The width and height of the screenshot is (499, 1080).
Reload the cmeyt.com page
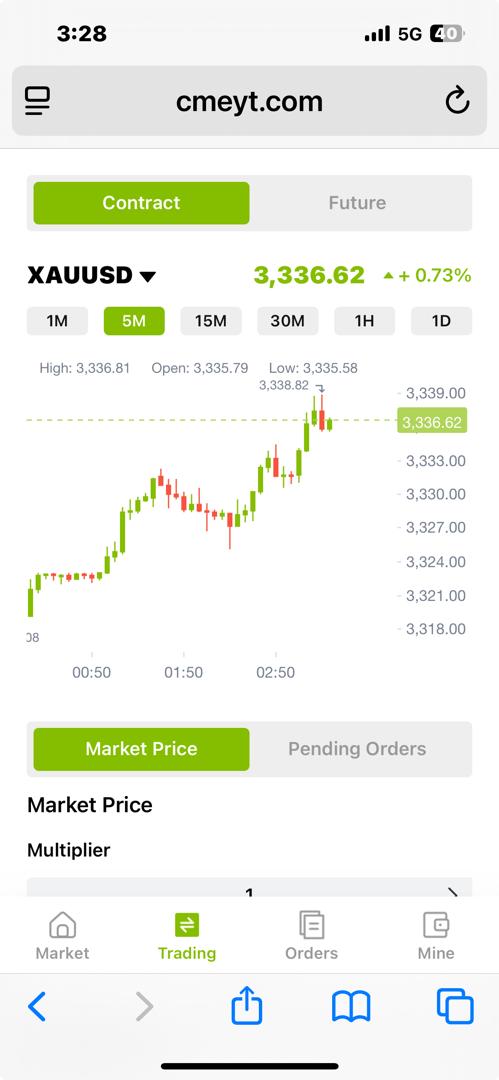pos(457,101)
